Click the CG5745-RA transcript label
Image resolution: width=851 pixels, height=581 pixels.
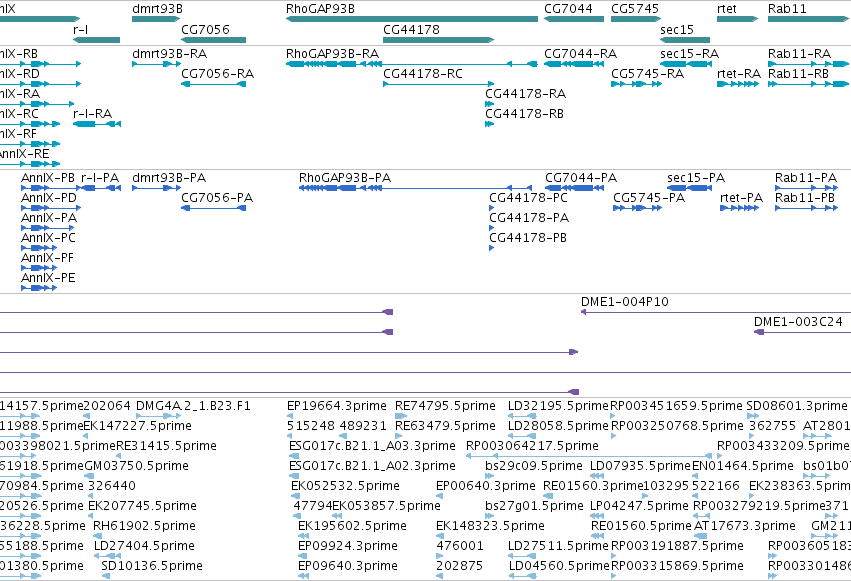click(647, 73)
